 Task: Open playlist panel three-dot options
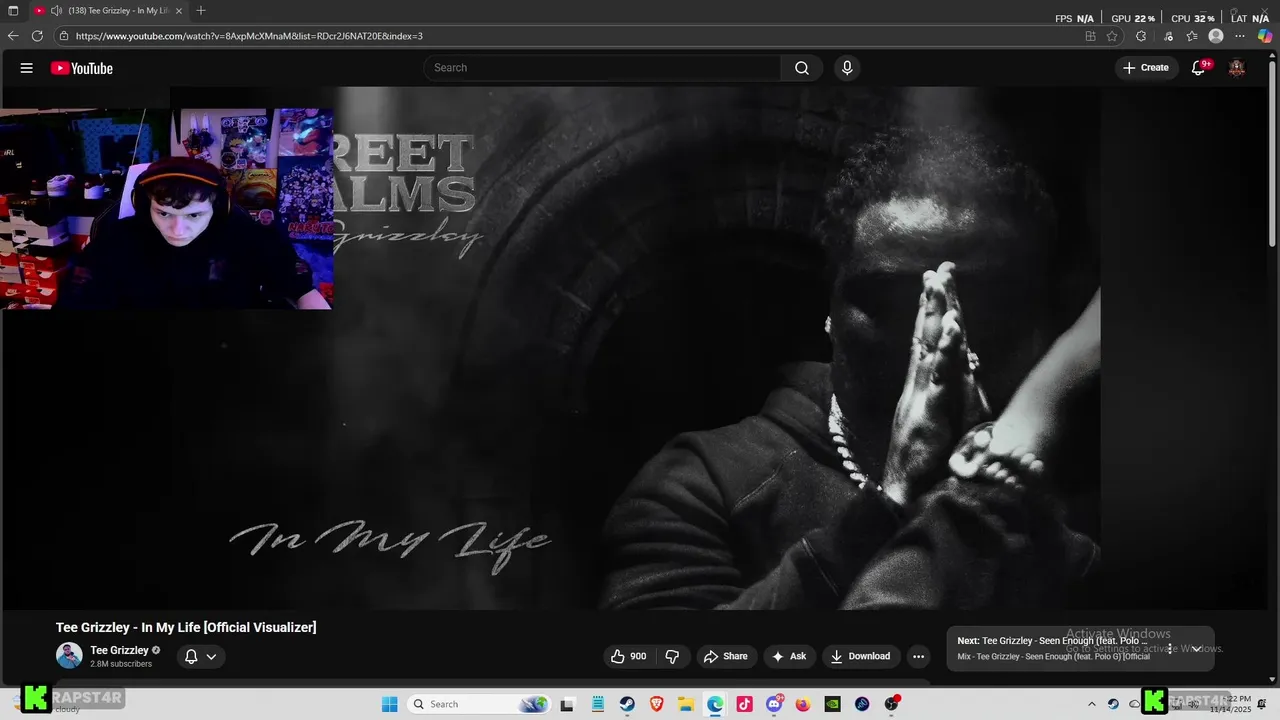click(1170, 649)
